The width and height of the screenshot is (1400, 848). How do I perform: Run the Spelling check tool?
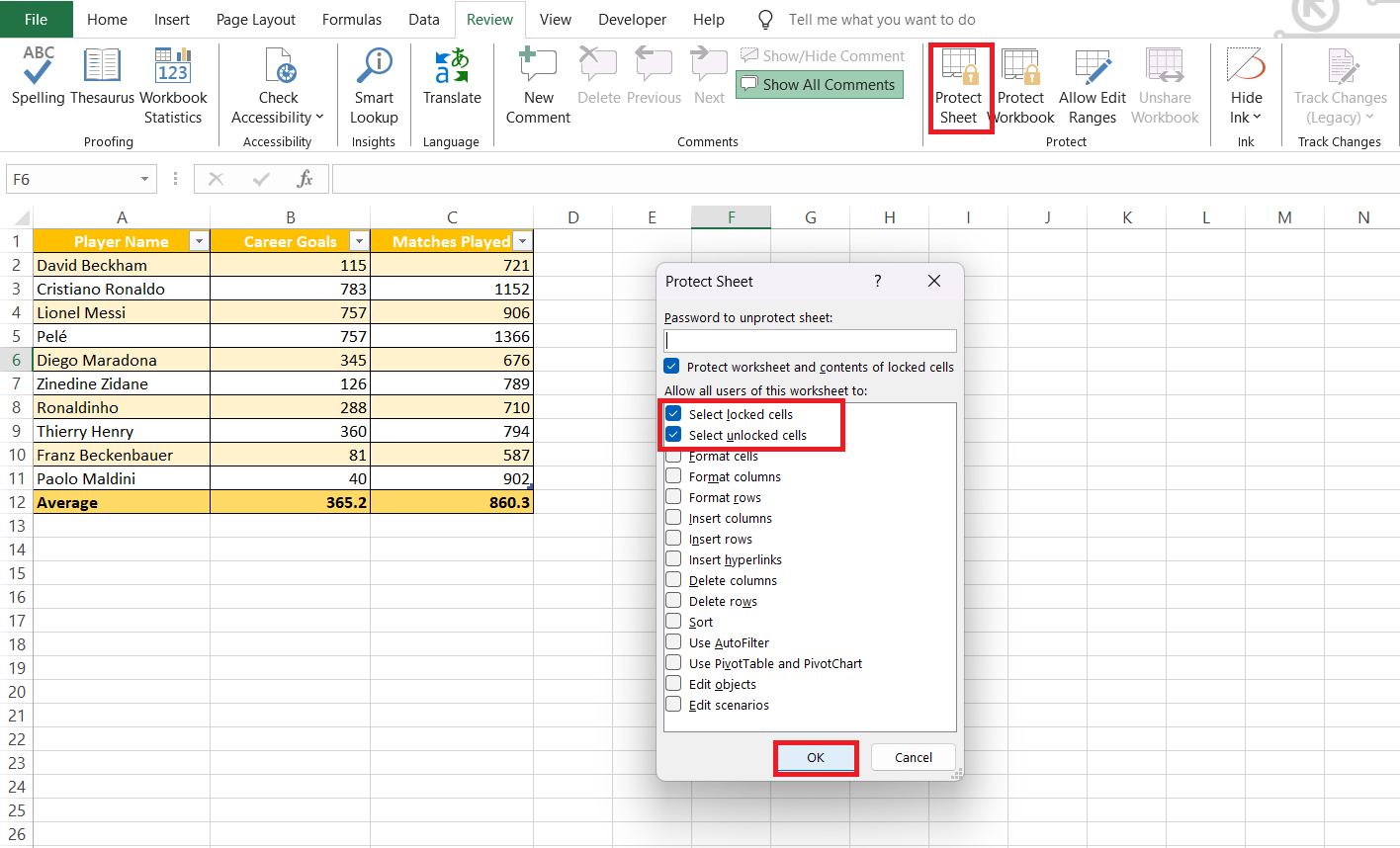click(x=39, y=76)
